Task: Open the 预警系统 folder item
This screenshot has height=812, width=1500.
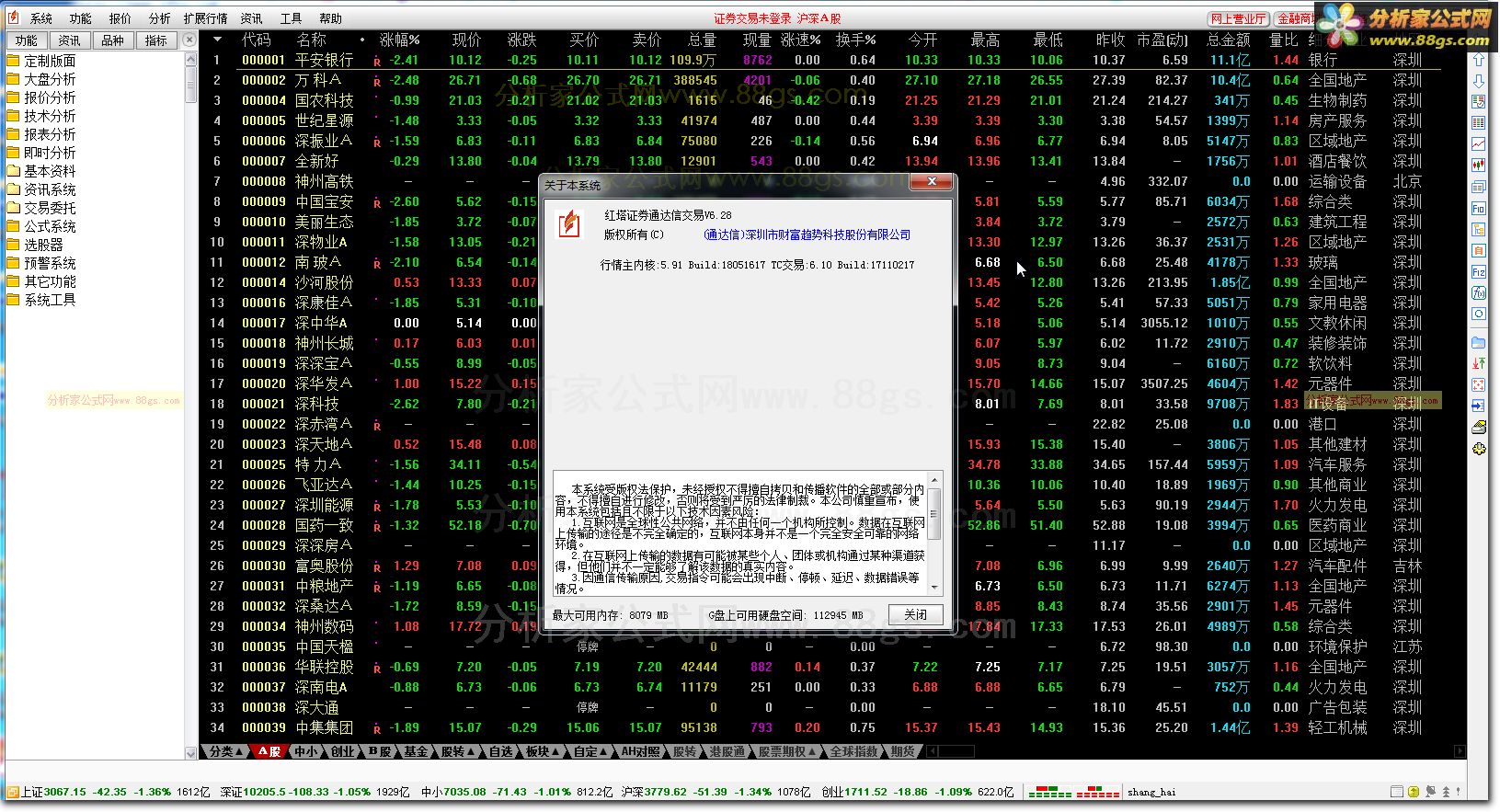Action: point(42,263)
